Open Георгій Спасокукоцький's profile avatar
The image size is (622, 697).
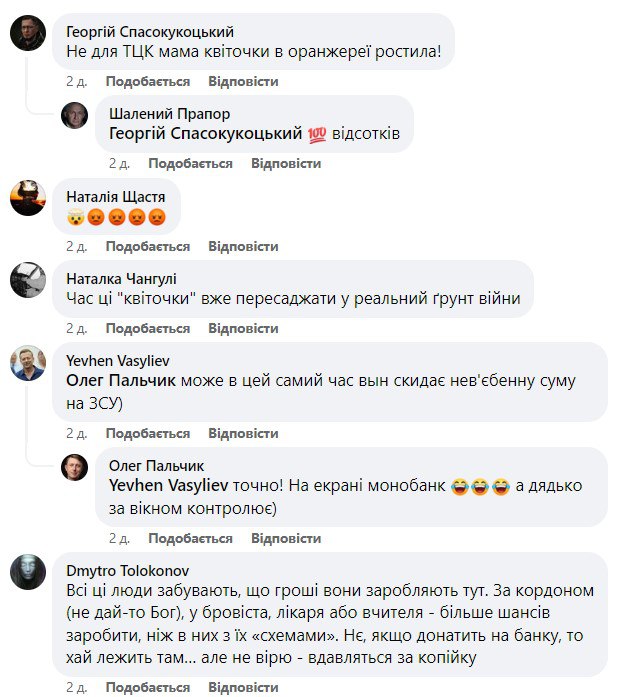27,33
